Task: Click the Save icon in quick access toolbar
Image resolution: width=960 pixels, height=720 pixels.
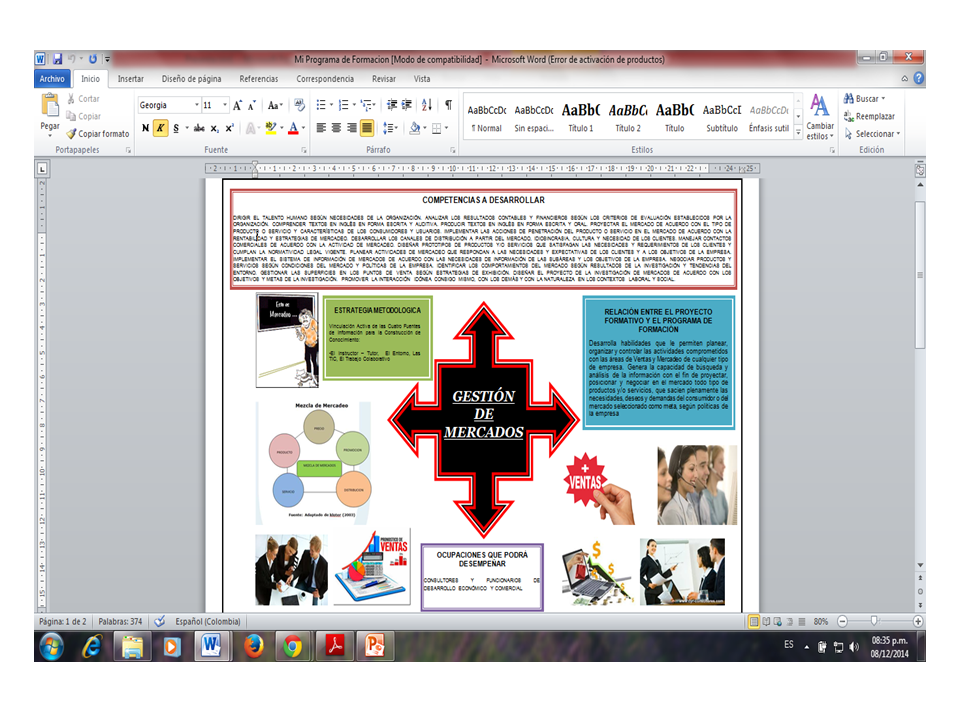Action: 58,59
